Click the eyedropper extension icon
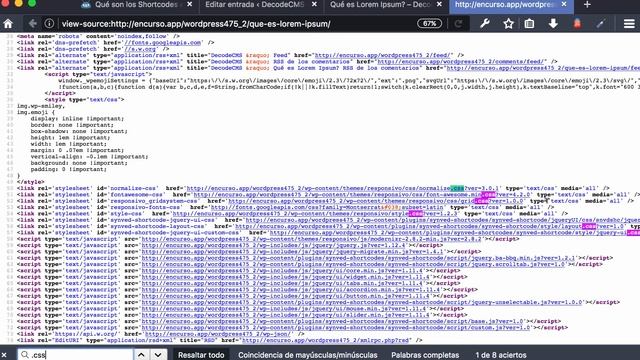The image size is (640, 360). coord(600,24)
